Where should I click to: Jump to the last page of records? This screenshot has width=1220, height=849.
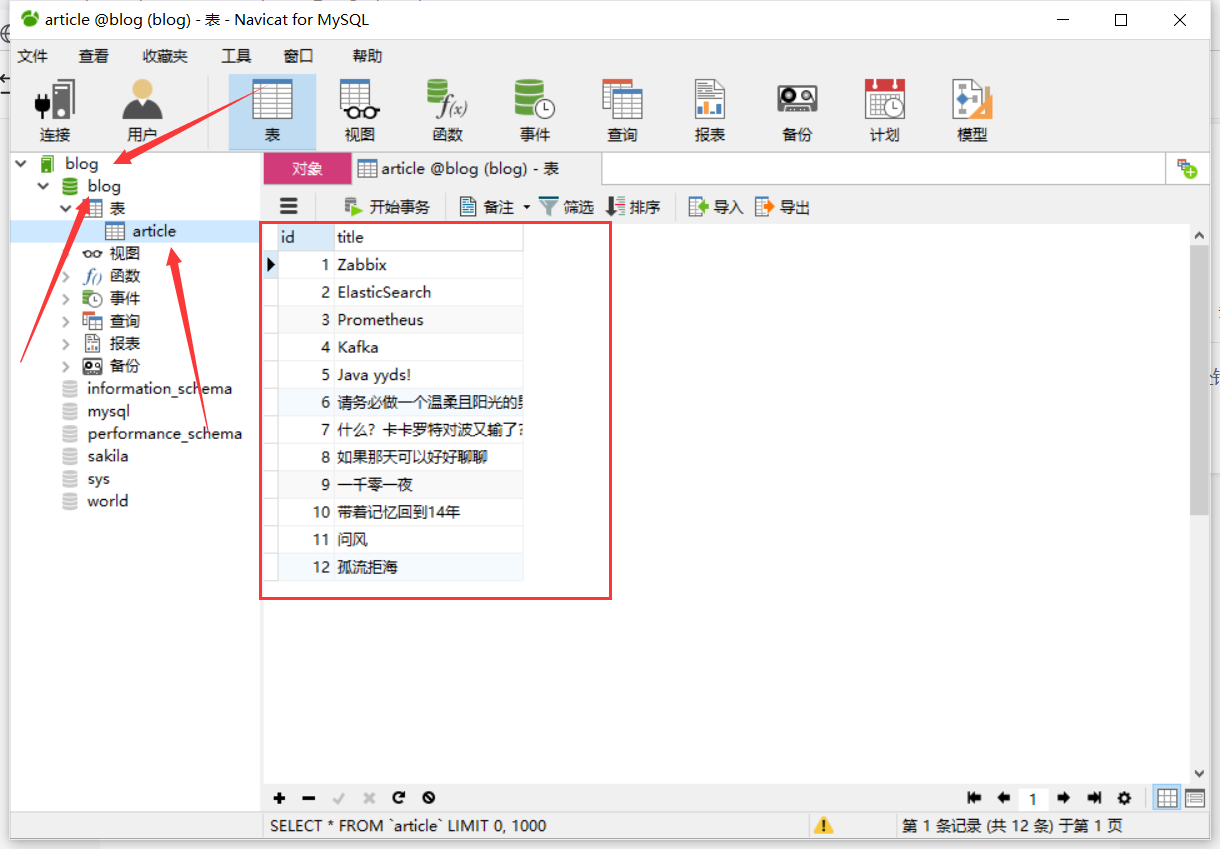(1094, 798)
